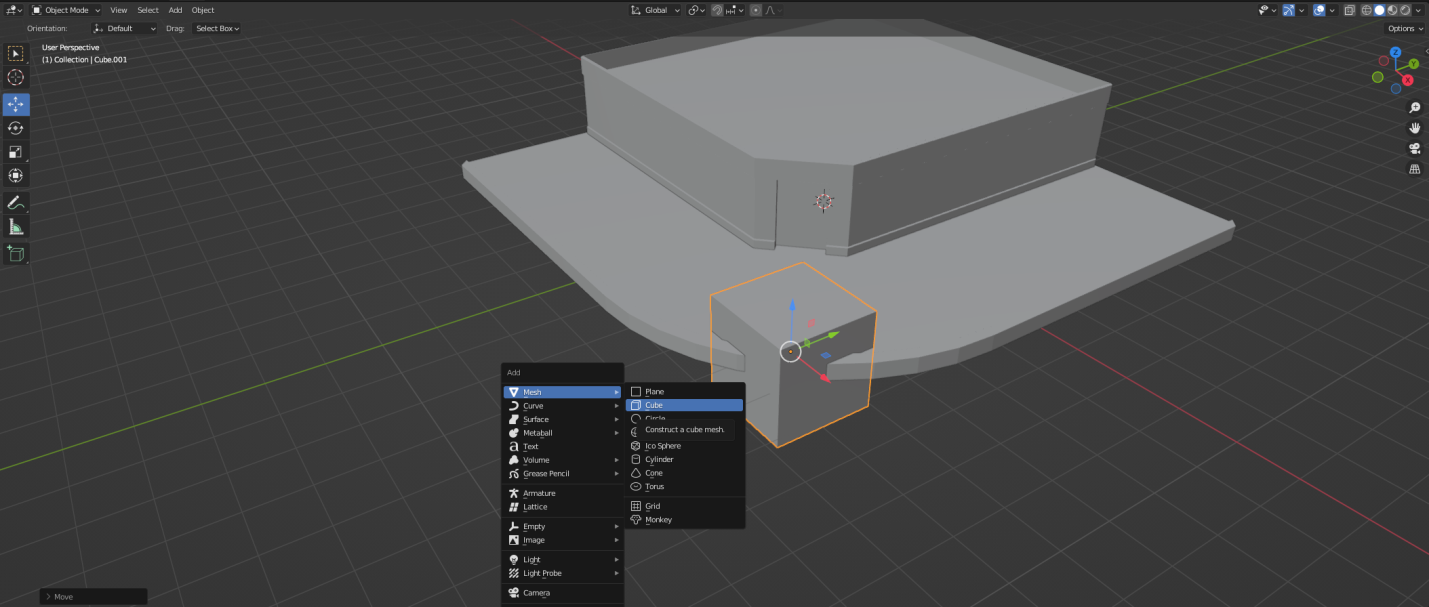The width and height of the screenshot is (1429, 607).
Task: Choose Camera in Add menu
Action: tap(563, 593)
